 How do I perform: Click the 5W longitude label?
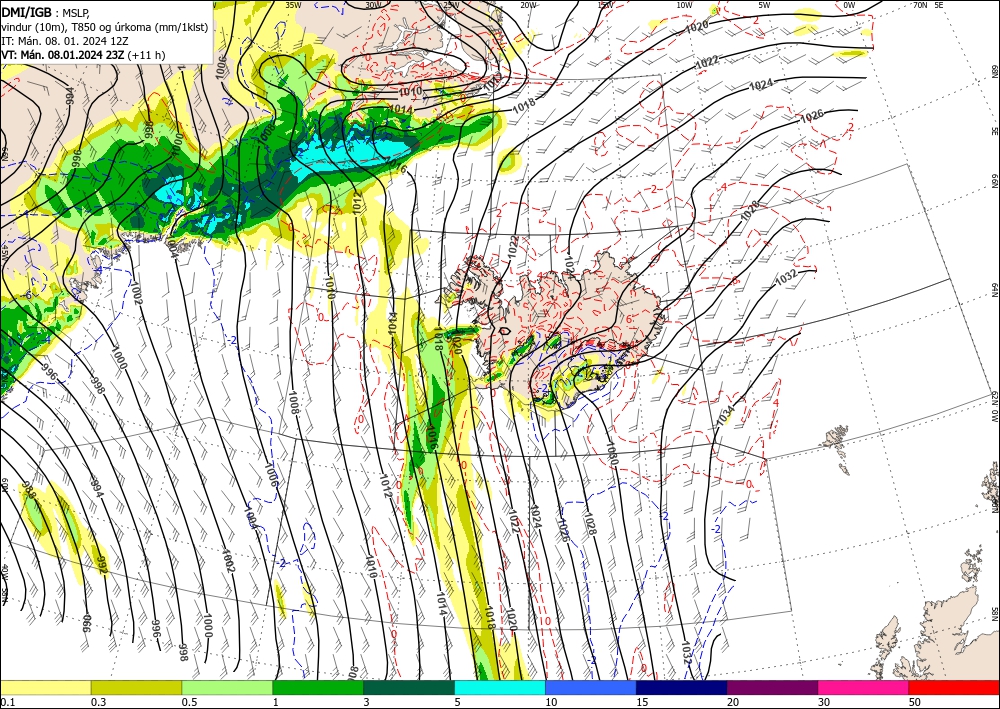click(765, 5)
